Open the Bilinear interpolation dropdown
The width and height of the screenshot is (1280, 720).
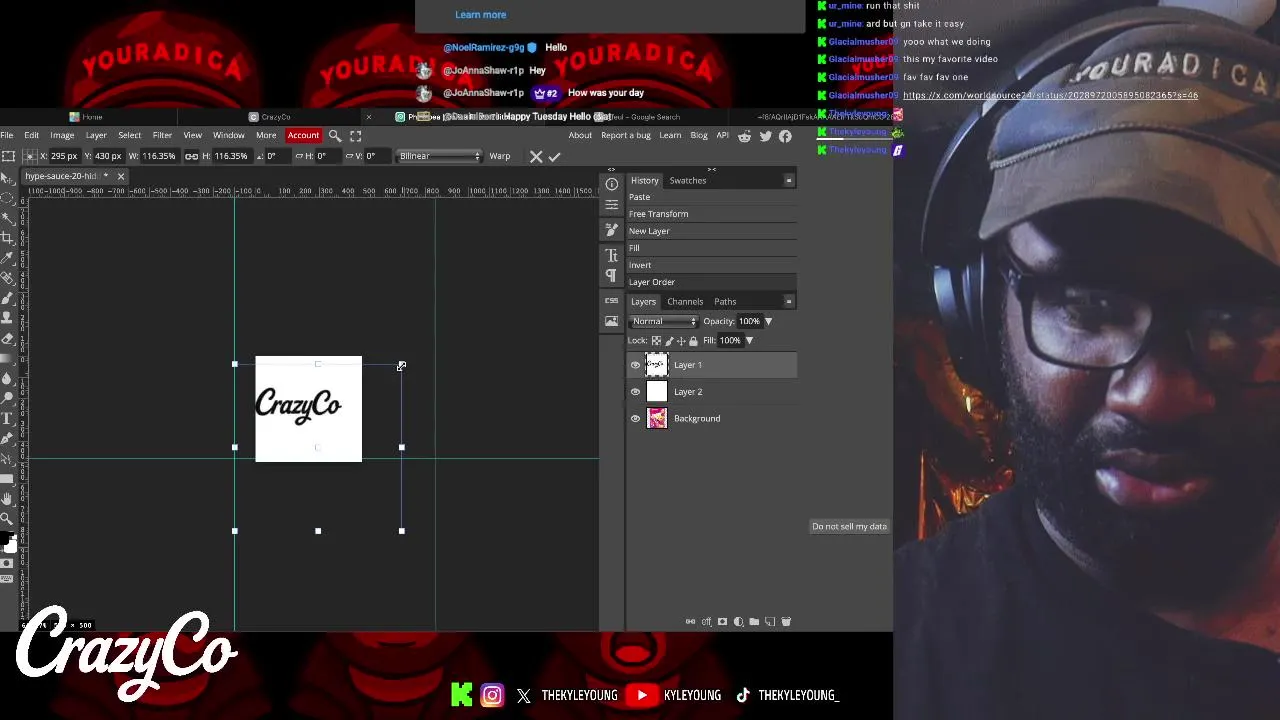[x=440, y=156]
